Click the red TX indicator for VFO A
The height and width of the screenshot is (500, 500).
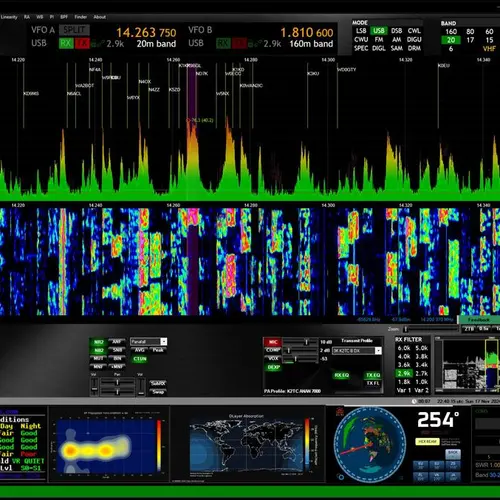[x=82, y=43]
